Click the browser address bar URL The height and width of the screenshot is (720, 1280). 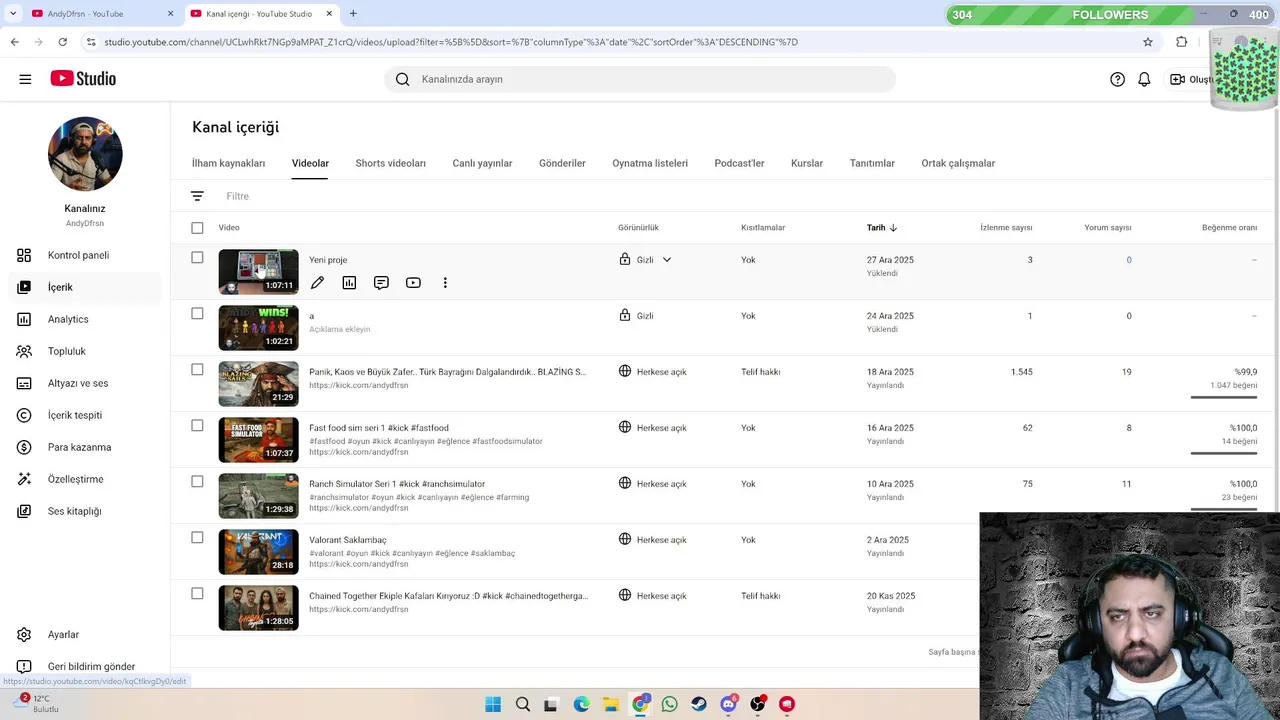451,42
